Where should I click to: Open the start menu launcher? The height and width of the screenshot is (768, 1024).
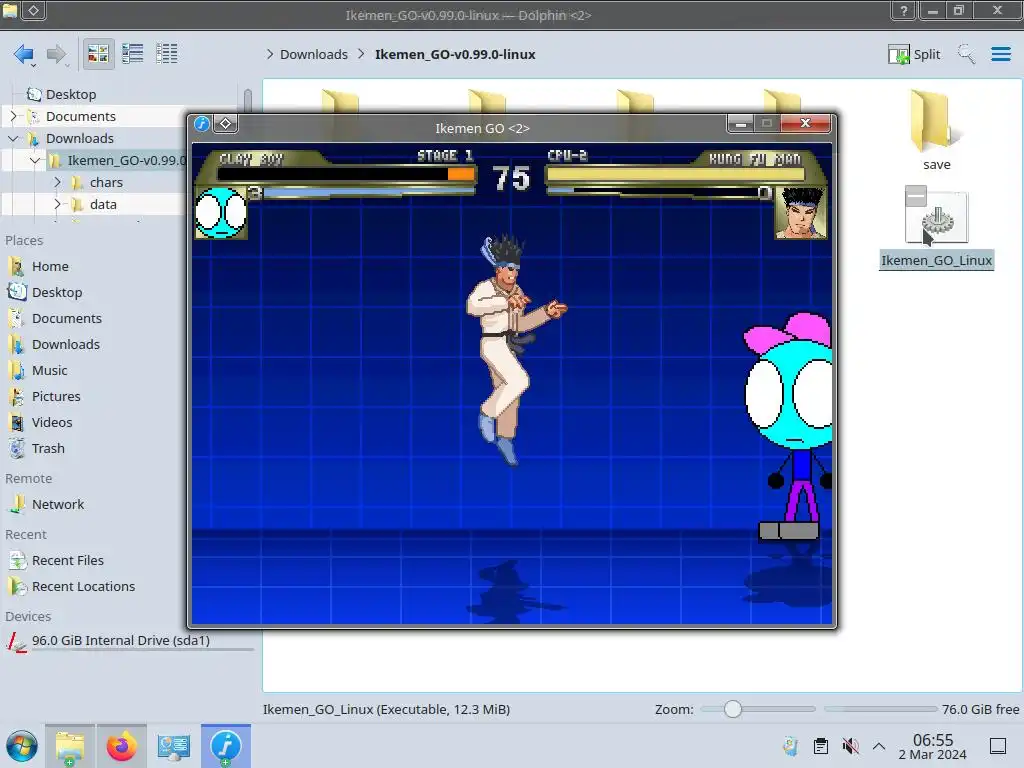coord(22,746)
